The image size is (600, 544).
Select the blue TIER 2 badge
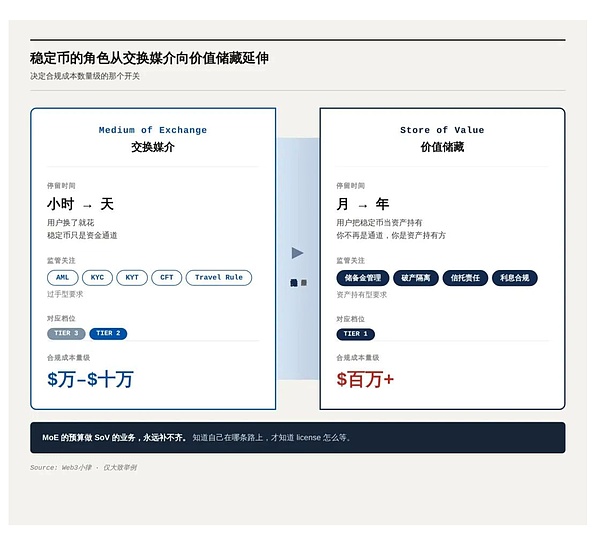point(108,334)
